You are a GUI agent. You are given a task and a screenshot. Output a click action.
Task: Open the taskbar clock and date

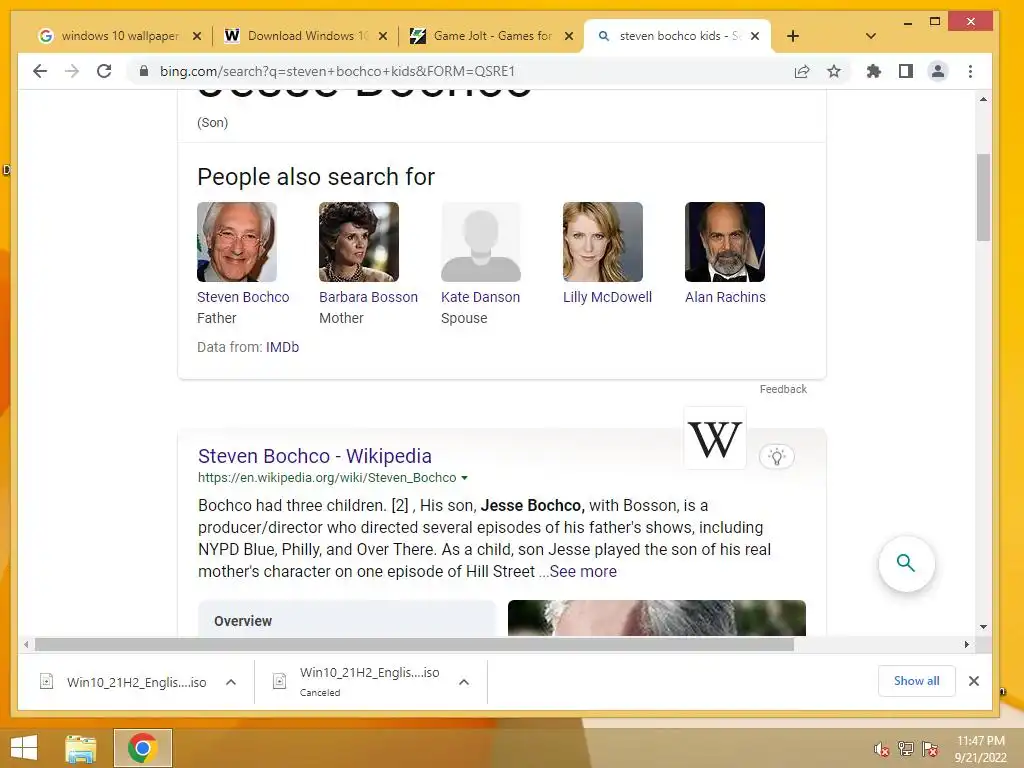980,749
